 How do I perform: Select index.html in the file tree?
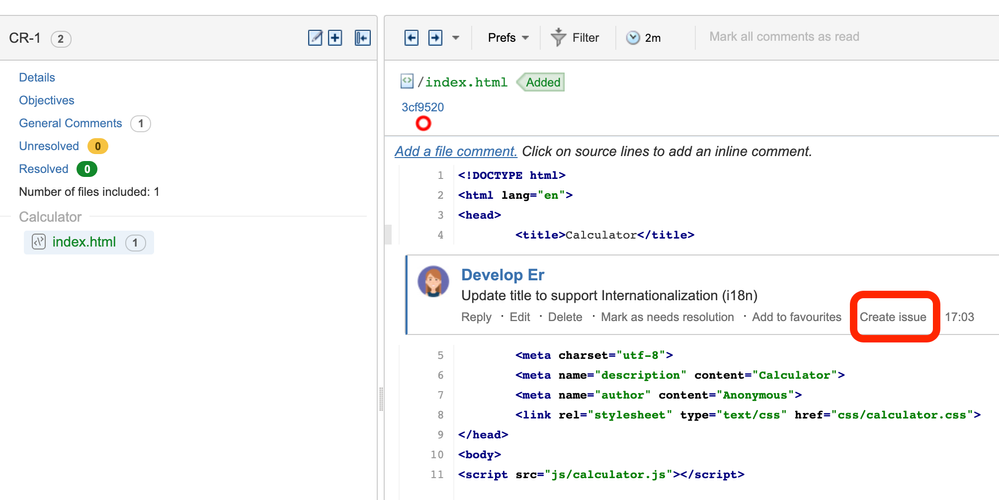84,242
